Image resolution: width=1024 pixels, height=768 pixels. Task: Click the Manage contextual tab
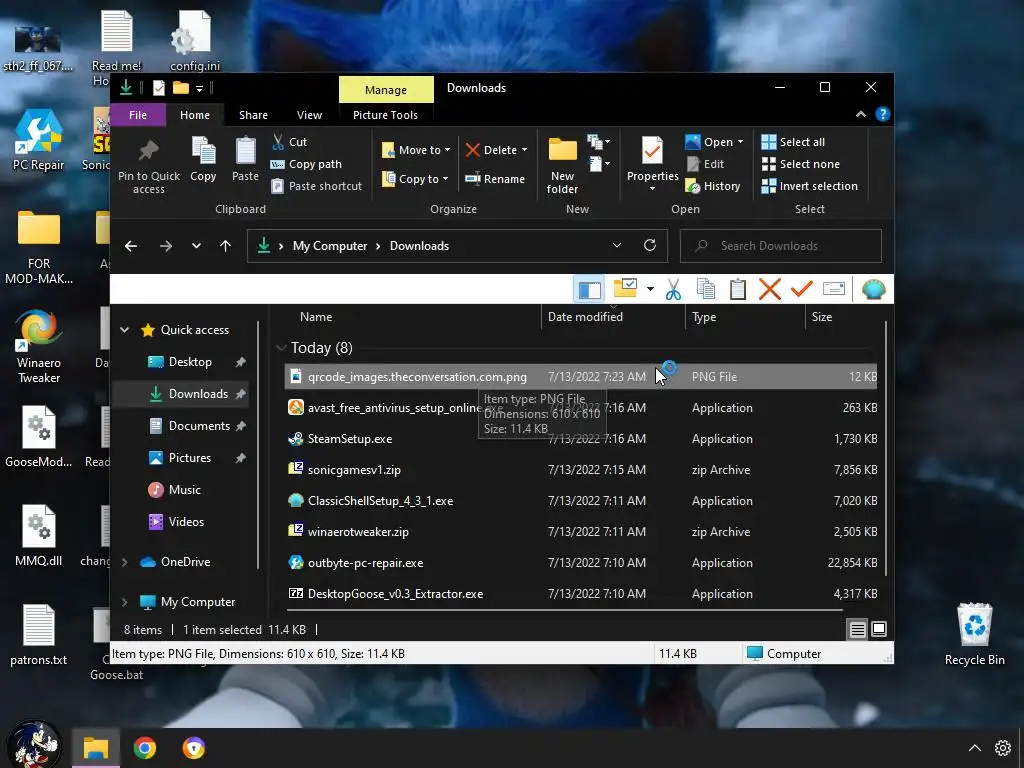tap(386, 89)
